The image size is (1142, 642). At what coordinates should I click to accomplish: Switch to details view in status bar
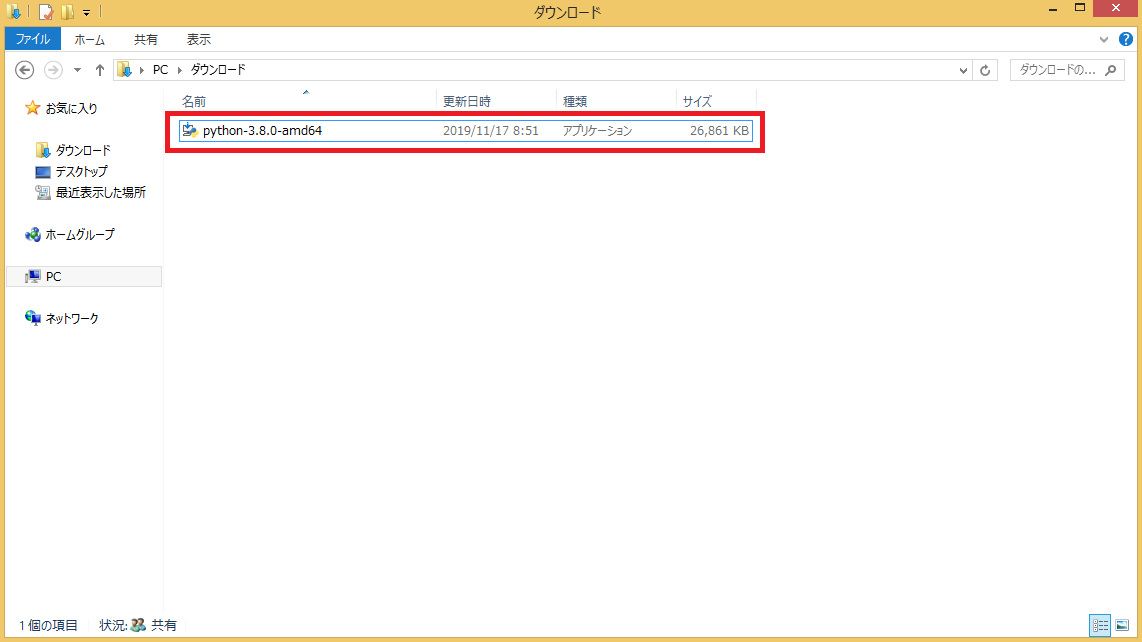[1100, 625]
